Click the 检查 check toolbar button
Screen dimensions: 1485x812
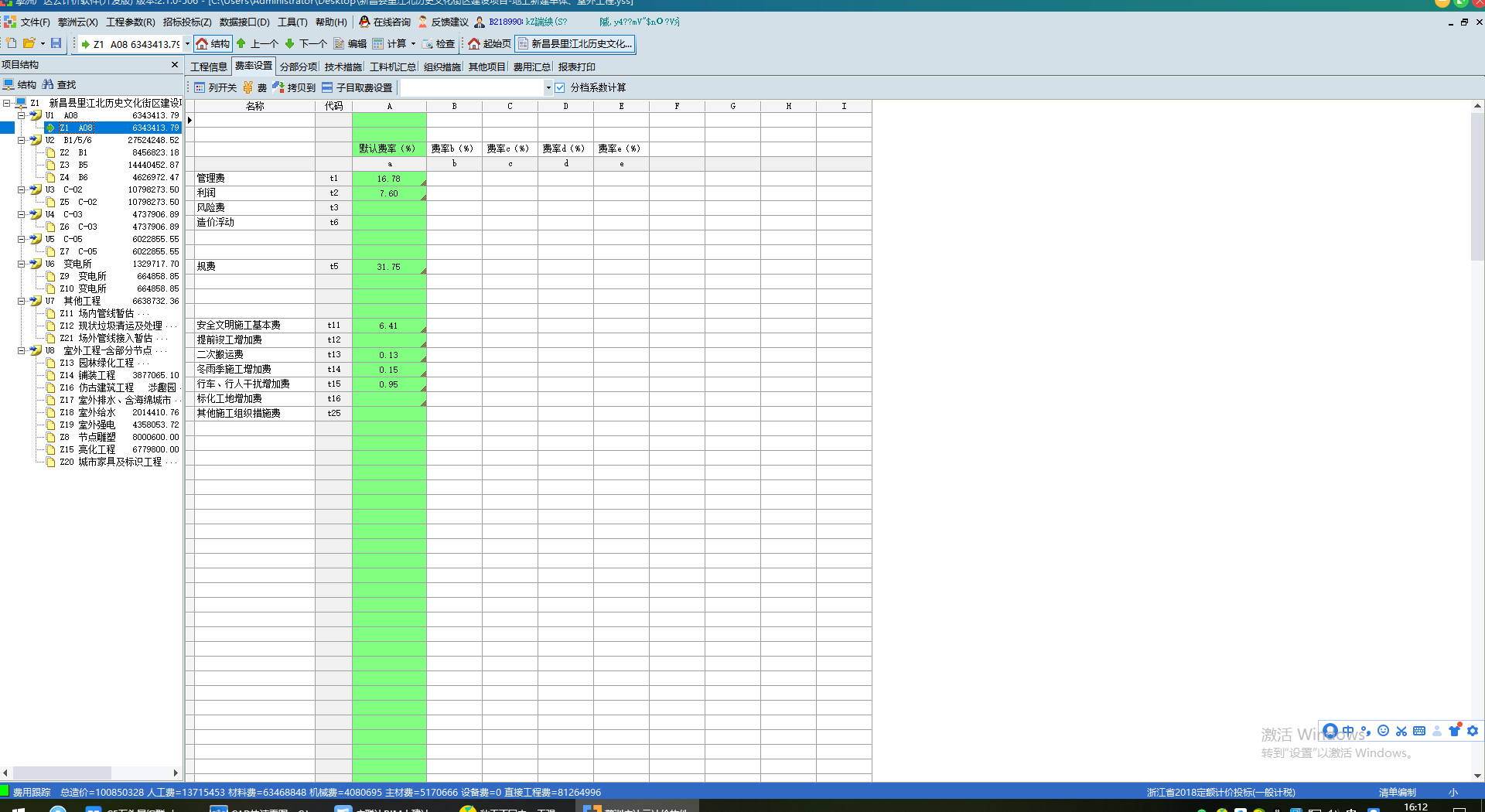[x=439, y=44]
